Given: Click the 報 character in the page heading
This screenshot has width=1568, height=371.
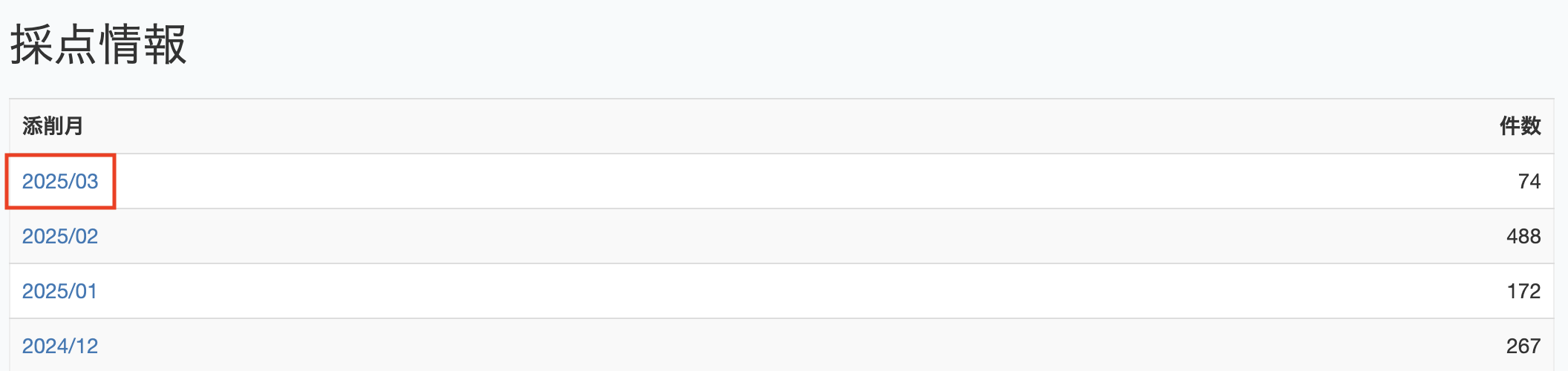Looking at the screenshot, I should (x=165, y=45).
